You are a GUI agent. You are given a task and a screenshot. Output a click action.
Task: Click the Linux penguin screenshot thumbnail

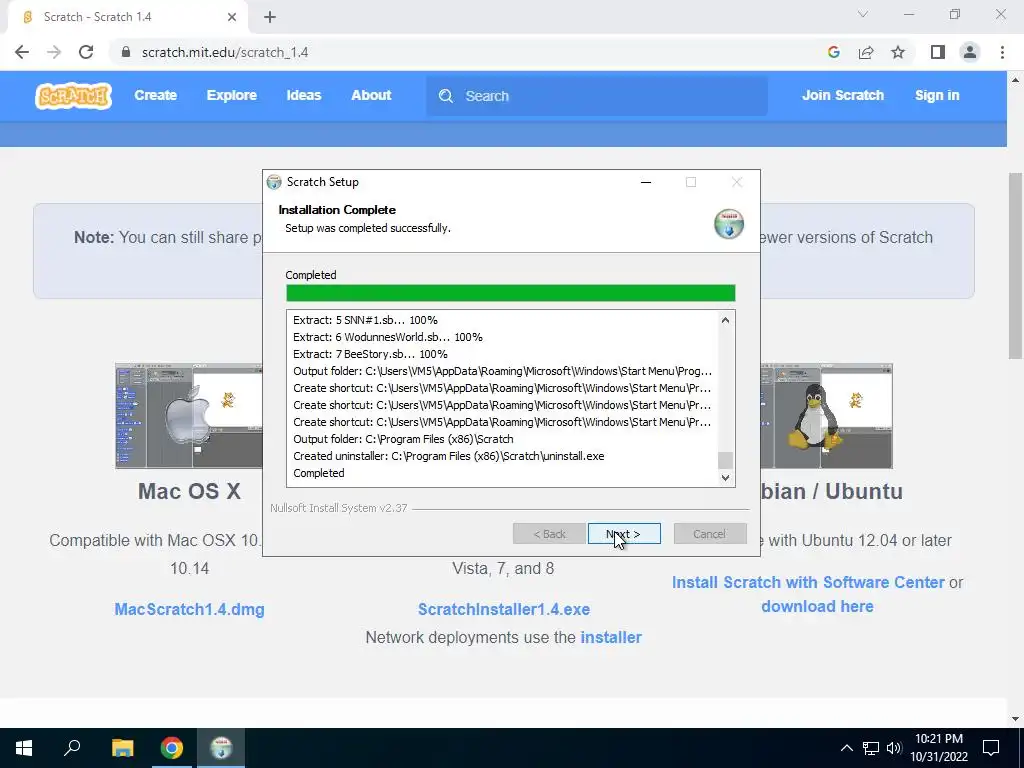tap(827, 416)
